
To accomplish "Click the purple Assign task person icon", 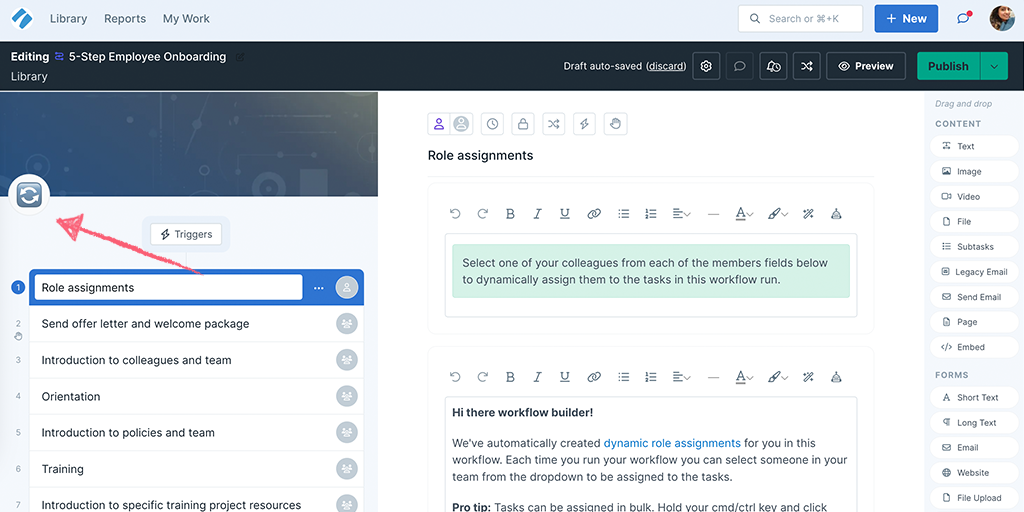I will tap(440, 123).
